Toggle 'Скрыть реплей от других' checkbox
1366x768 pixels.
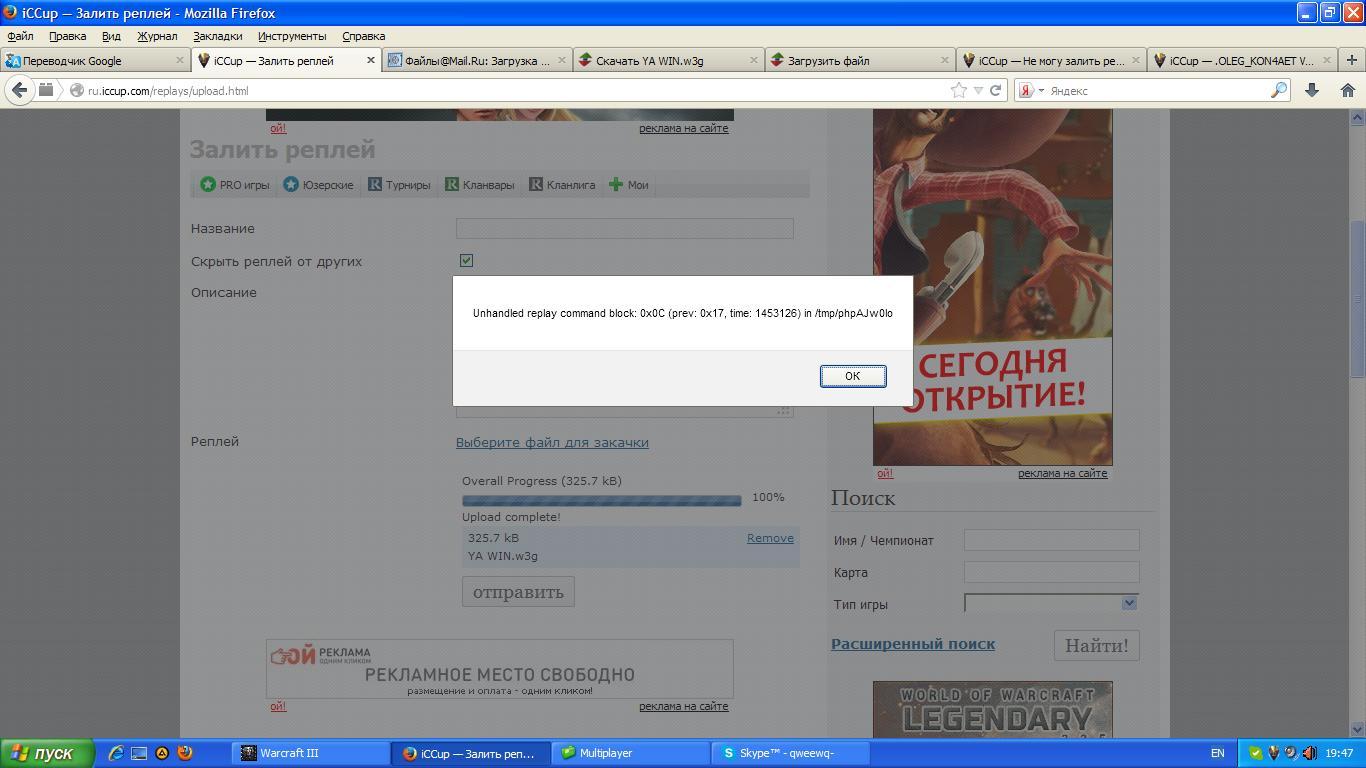click(x=466, y=260)
